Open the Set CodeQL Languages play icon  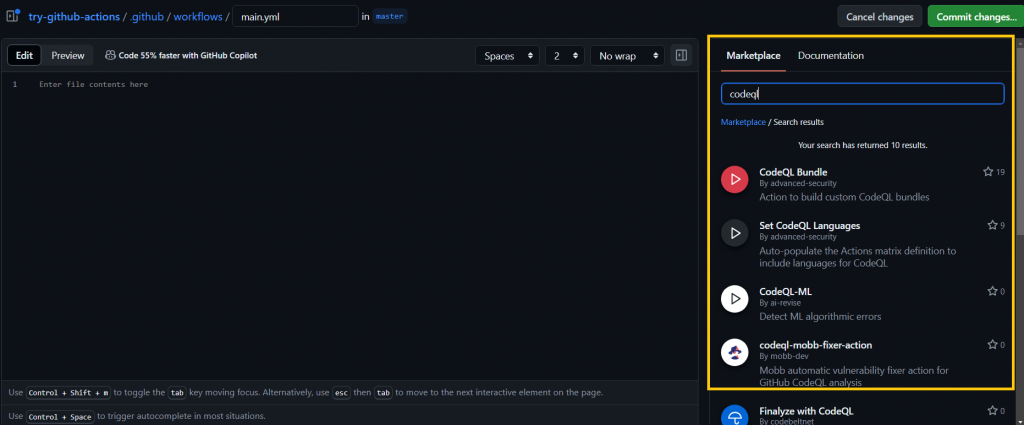pos(735,232)
